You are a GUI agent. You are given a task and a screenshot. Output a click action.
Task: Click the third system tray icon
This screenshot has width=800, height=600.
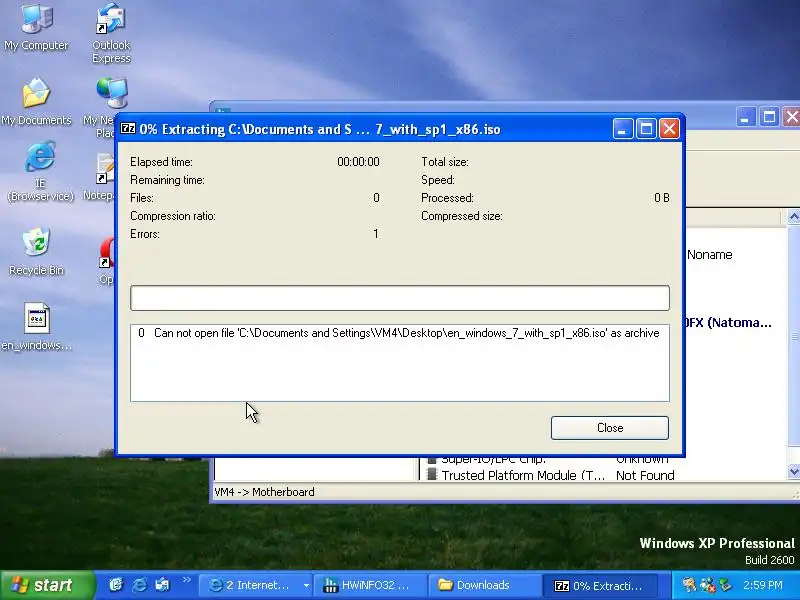(725, 585)
